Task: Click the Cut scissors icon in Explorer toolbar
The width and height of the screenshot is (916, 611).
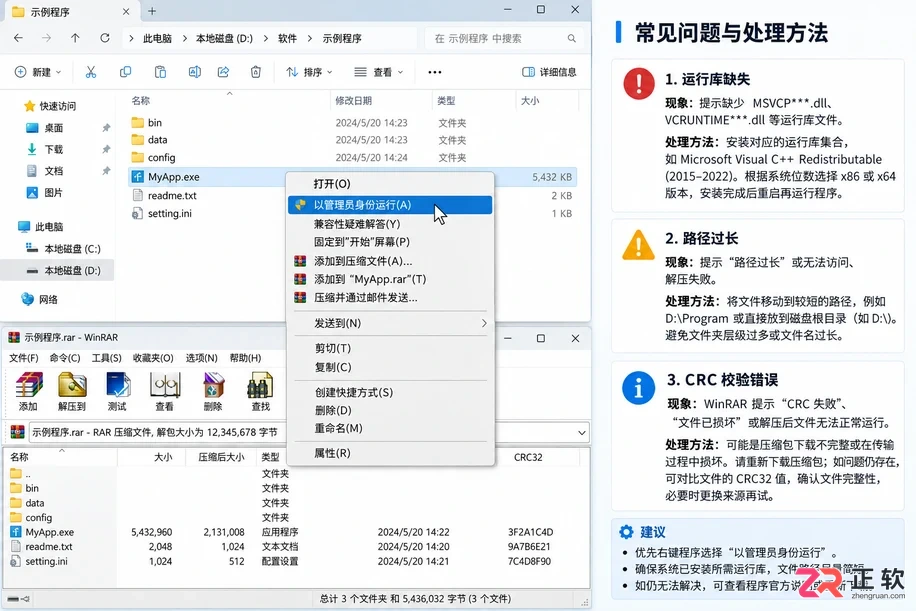Action: point(91,72)
